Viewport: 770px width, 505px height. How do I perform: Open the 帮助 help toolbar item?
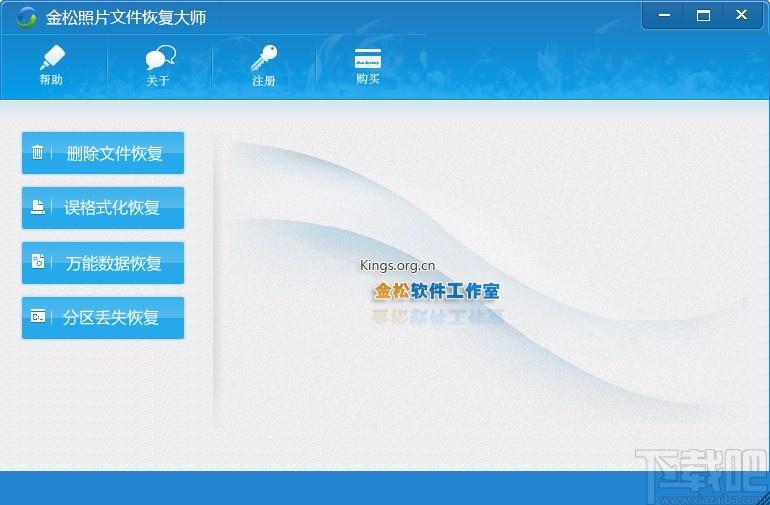52,65
